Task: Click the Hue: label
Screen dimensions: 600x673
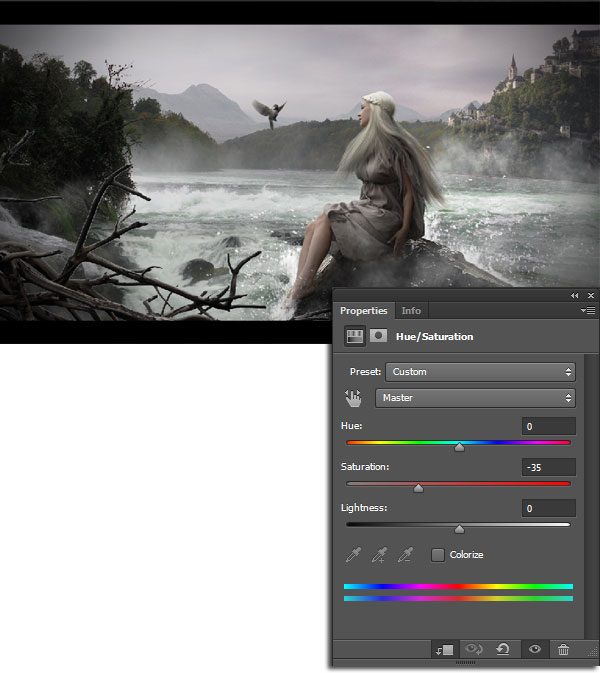Action: pos(352,426)
